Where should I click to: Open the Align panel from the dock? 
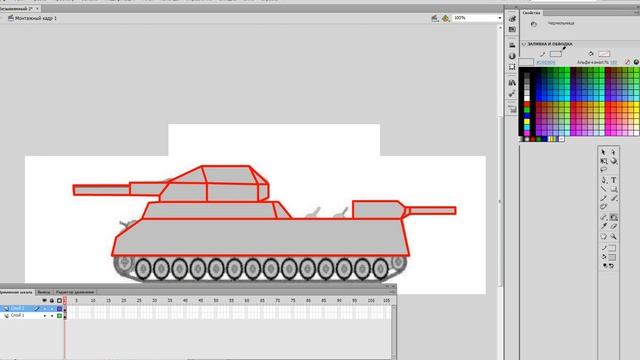point(512,45)
